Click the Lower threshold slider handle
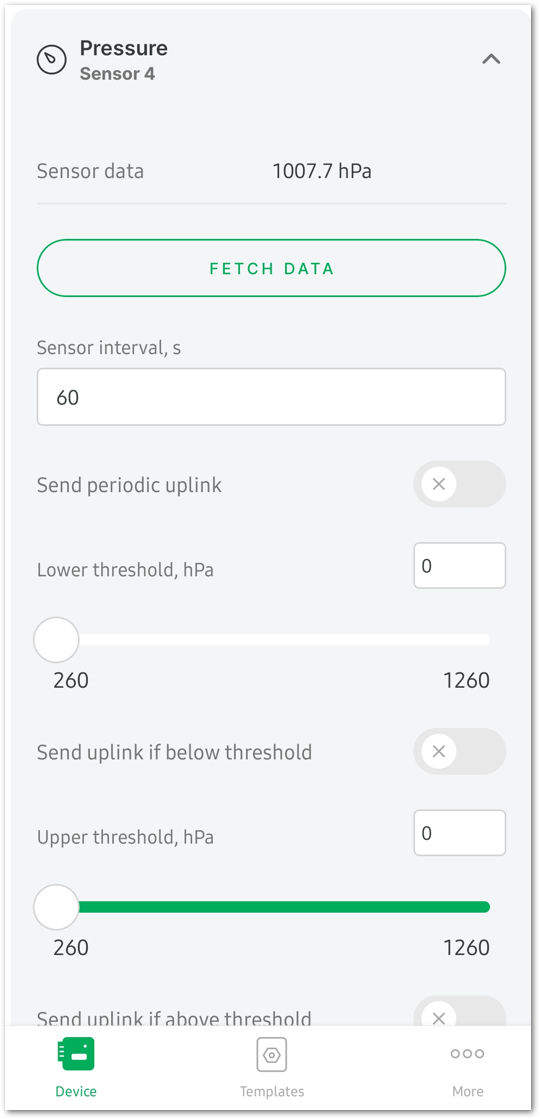This screenshot has width=540, height=1119. tap(56, 640)
